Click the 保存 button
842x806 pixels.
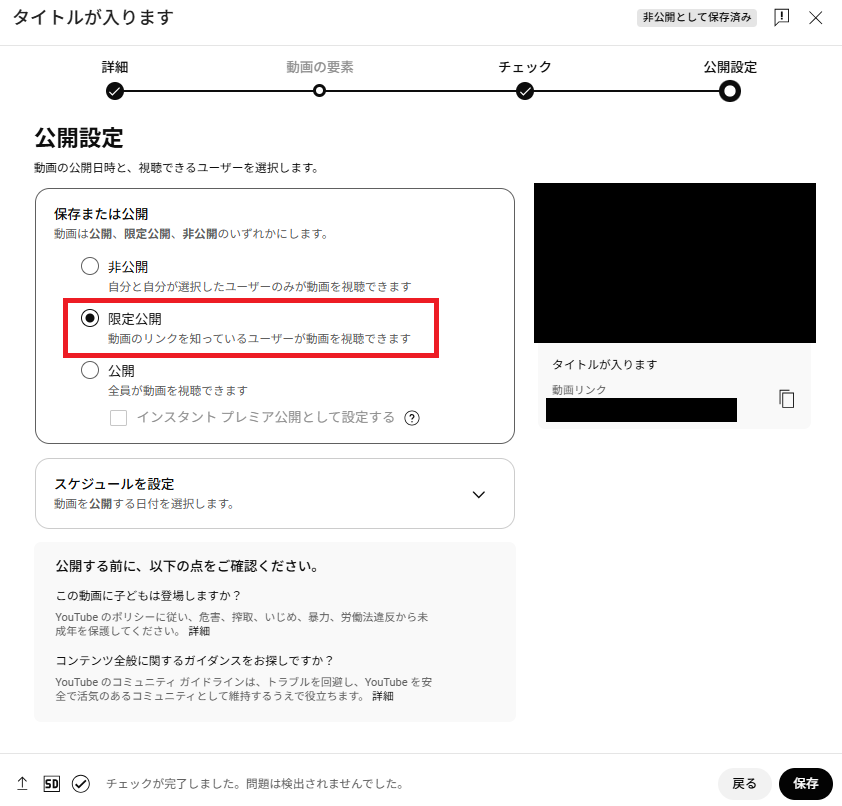(806, 784)
